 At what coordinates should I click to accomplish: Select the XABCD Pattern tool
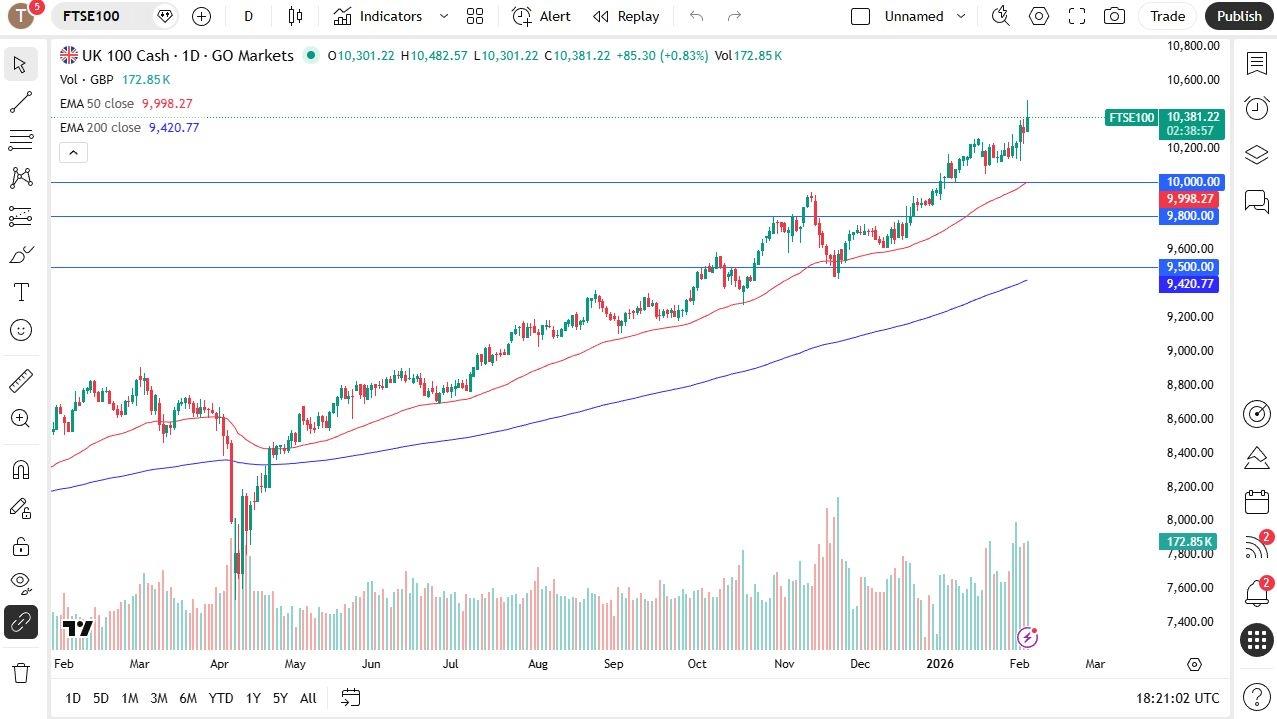22,177
